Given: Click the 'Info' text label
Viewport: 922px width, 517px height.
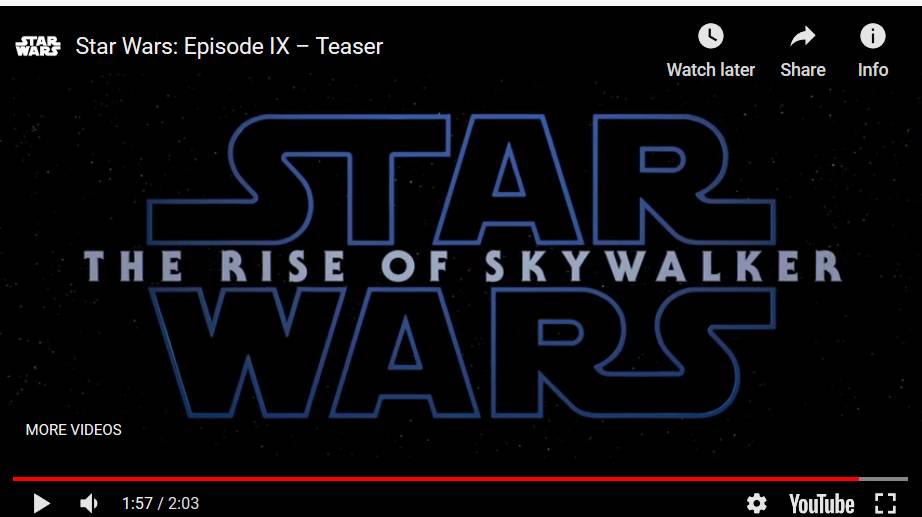Looking at the screenshot, I should click(873, 70).
